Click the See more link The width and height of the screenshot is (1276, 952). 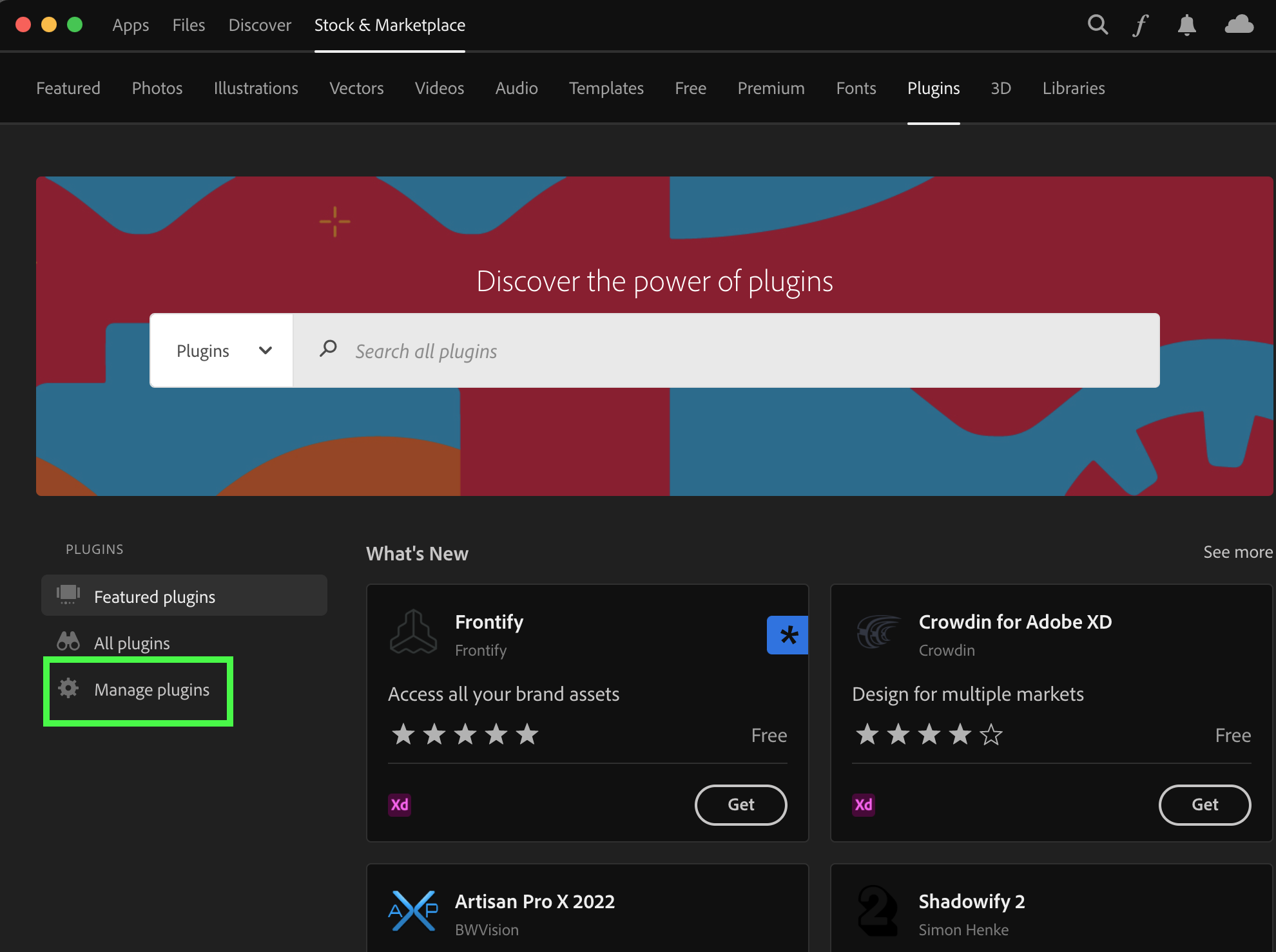coord(1237,552)
